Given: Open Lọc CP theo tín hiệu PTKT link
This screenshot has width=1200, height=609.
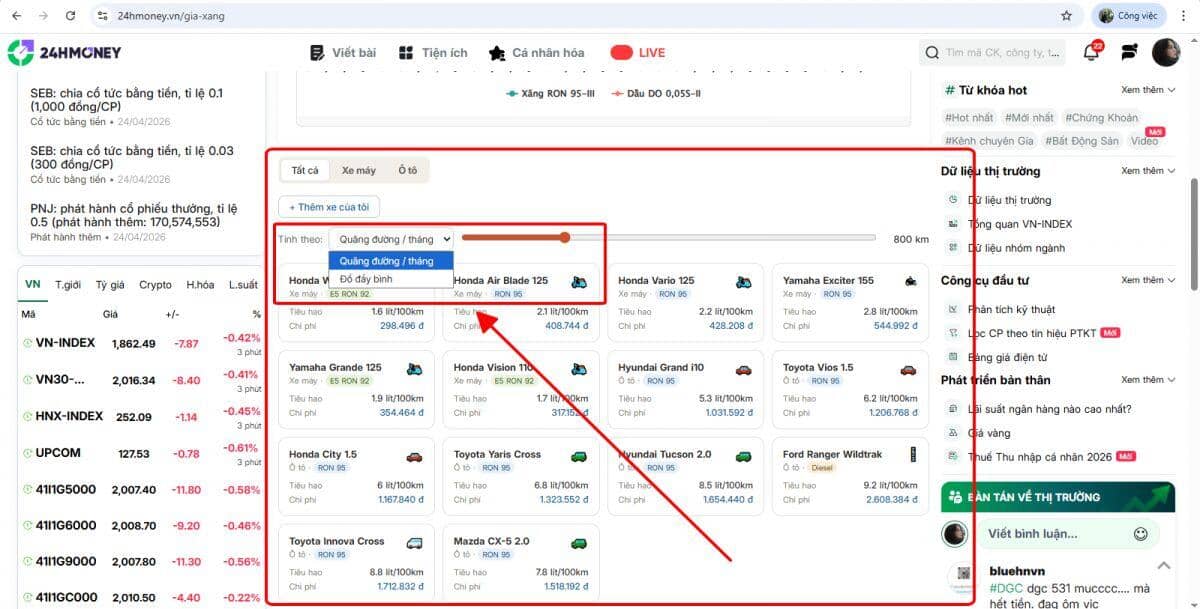Looking at the screenshot, I should pos(1032,333).
